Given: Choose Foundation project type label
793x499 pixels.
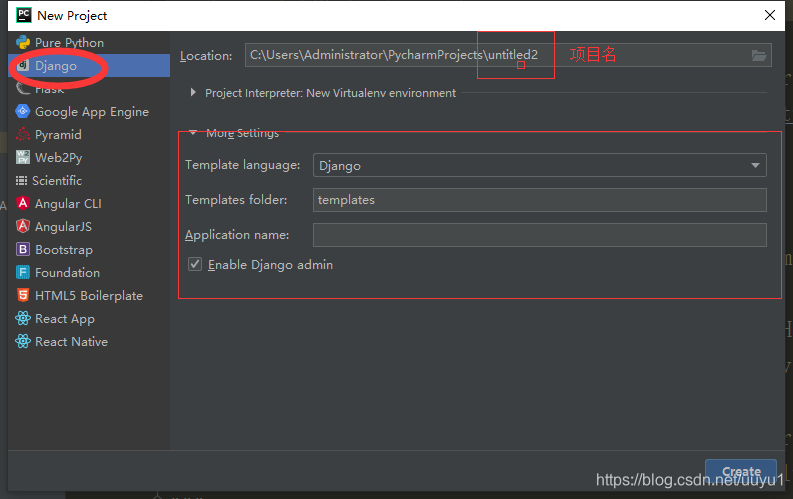Looking at the screenshot, I should tap(67, 273).
